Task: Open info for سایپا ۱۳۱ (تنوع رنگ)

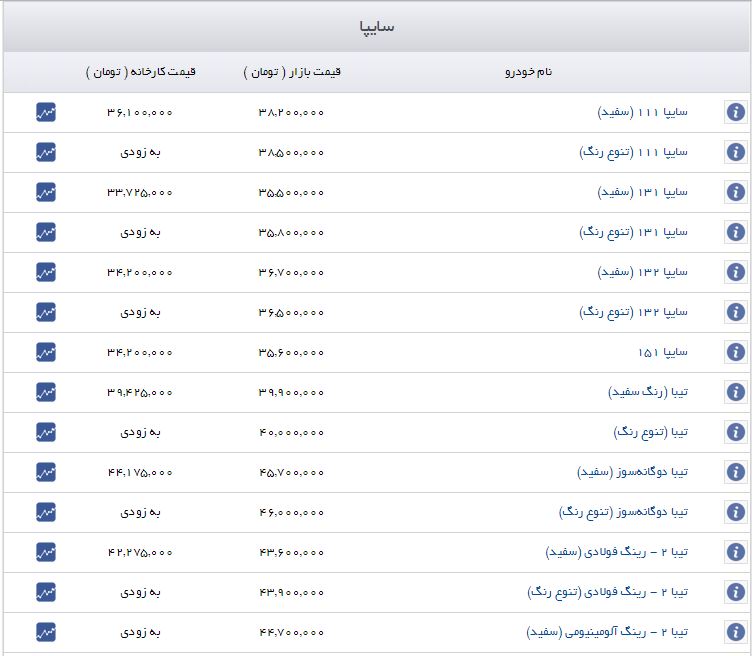Action: click(x=735, y=232)
